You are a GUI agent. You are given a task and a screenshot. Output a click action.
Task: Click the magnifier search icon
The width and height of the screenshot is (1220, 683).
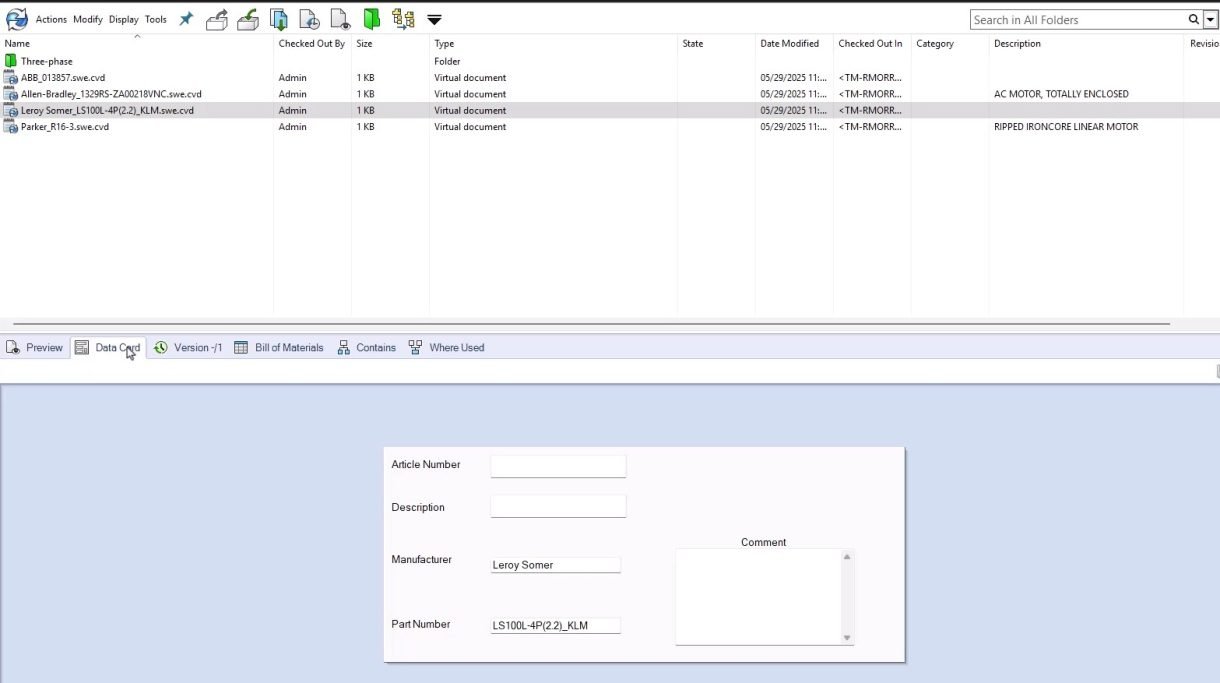[1193, 20]
